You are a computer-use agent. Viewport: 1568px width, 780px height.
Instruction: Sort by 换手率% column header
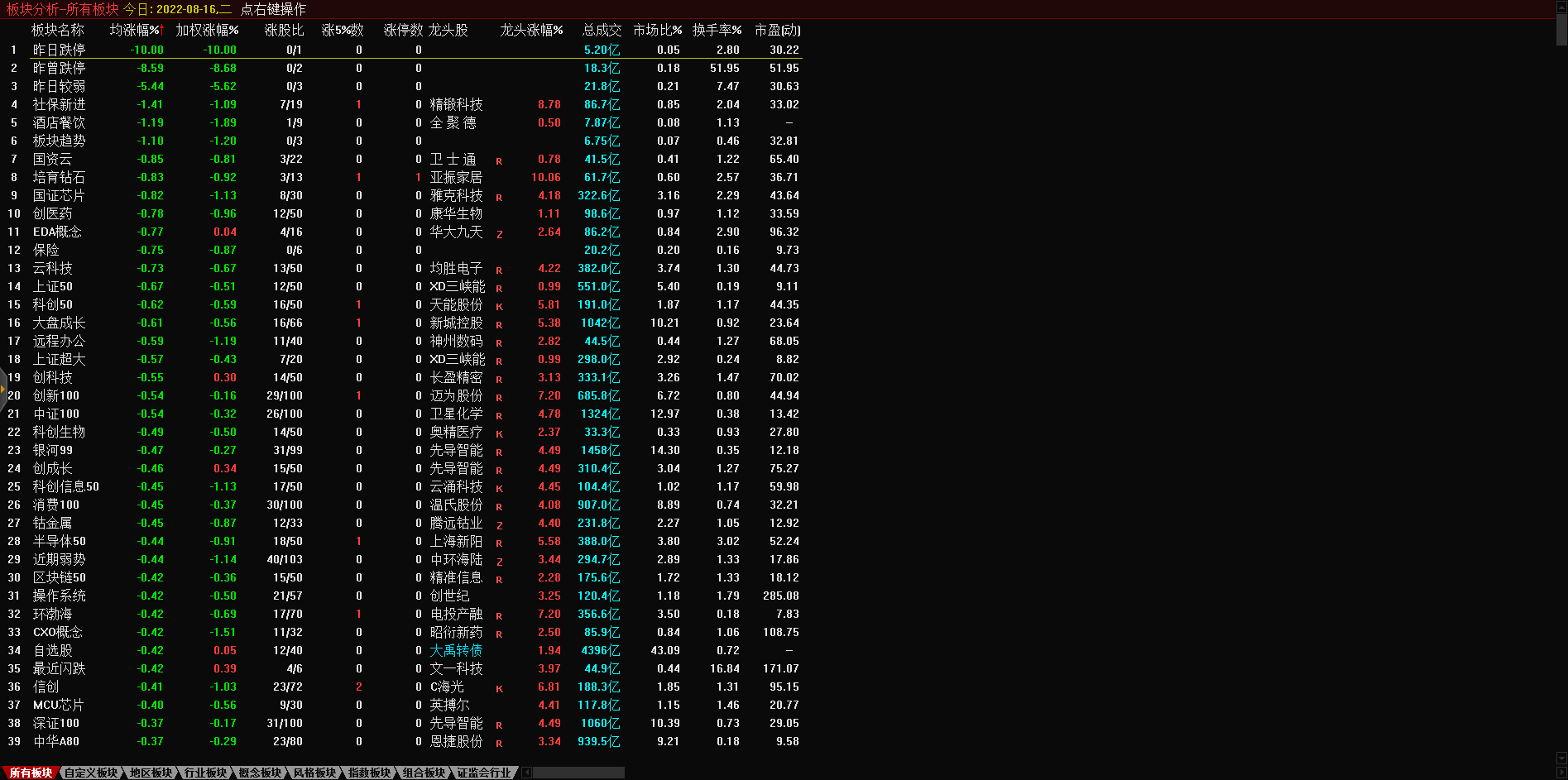(717, 30)
